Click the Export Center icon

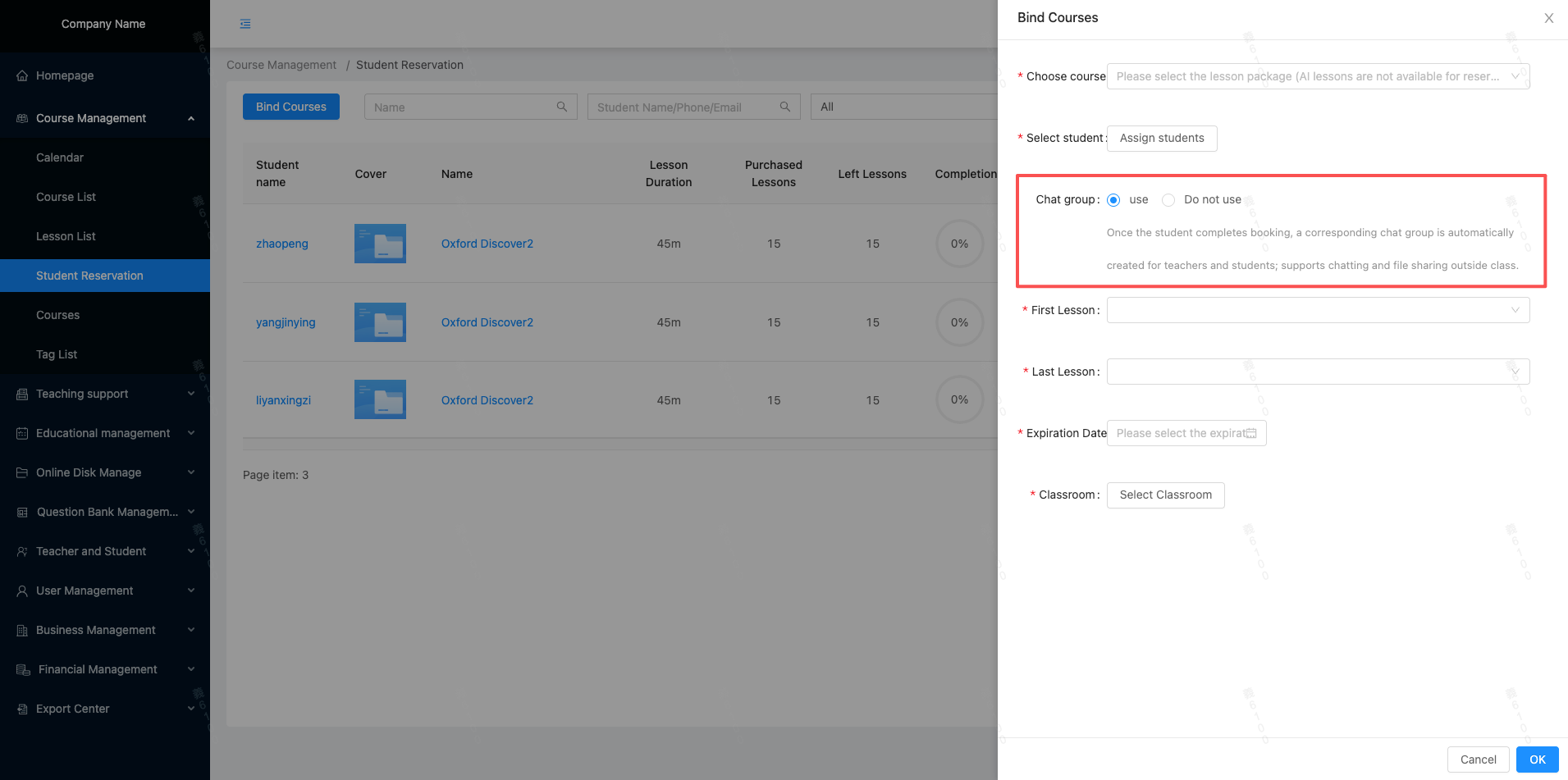[x=22, y=709]
